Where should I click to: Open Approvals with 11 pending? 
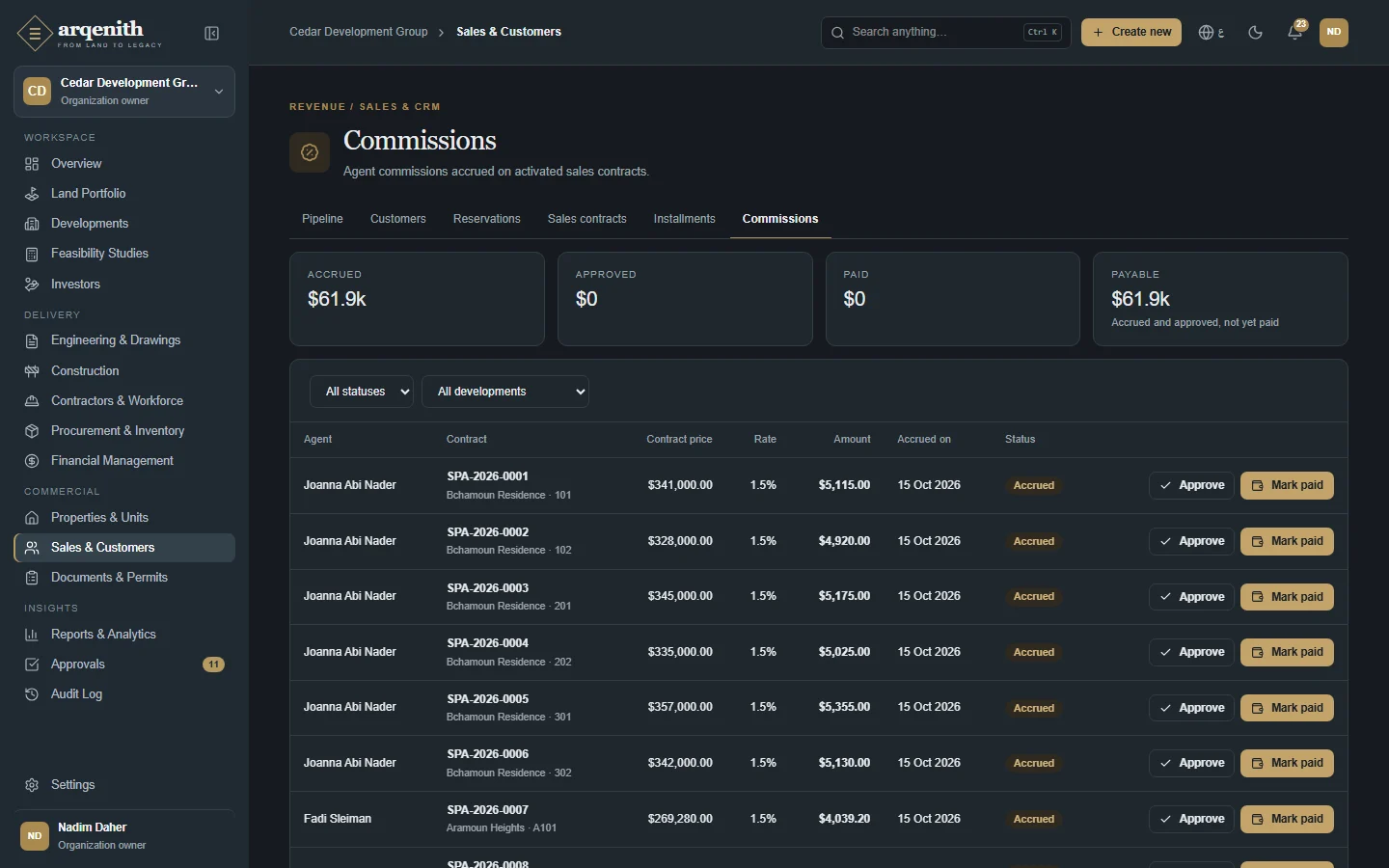coord(124,665)
